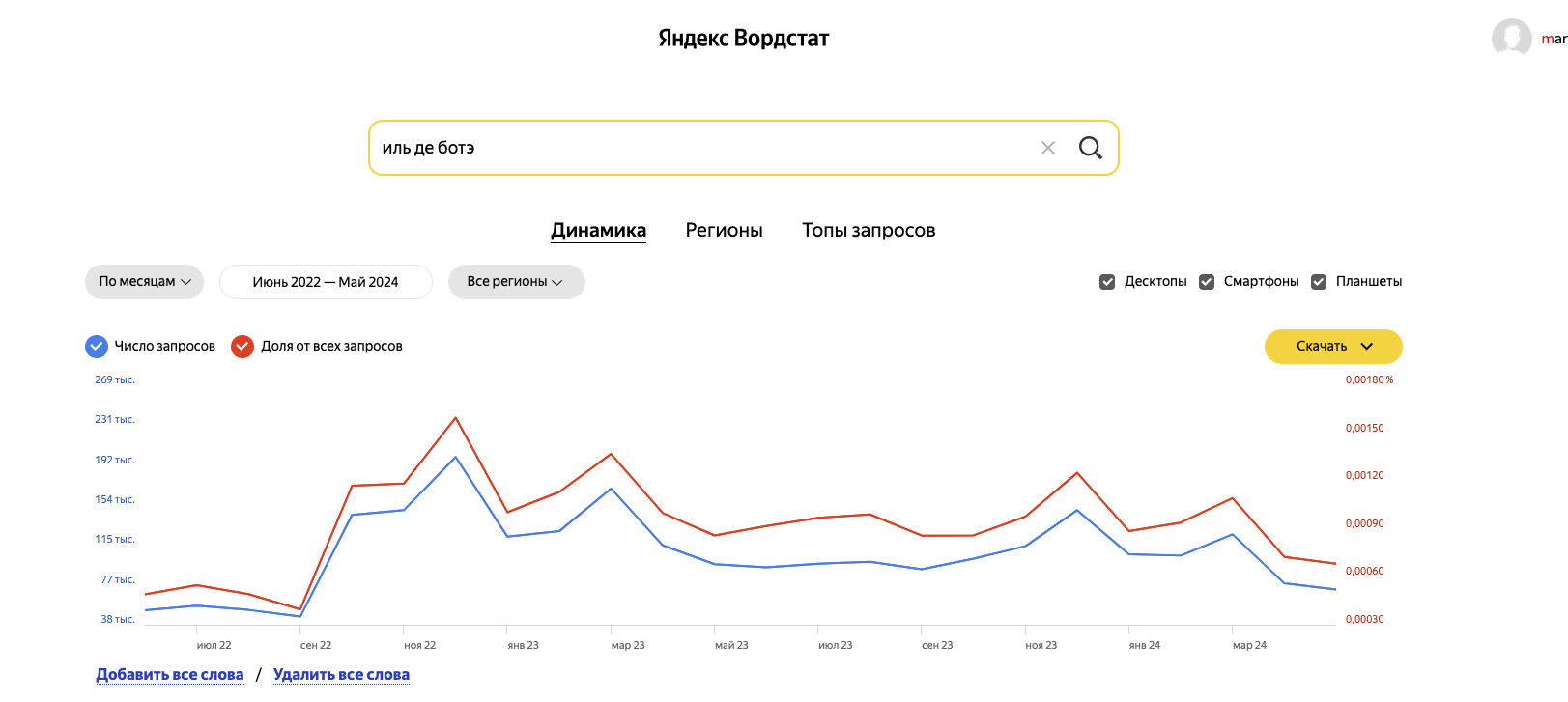Uncheck the Смартфоны checkbox
Viewport: 1568px width, 702px height.
click(x=1207, y=282)
